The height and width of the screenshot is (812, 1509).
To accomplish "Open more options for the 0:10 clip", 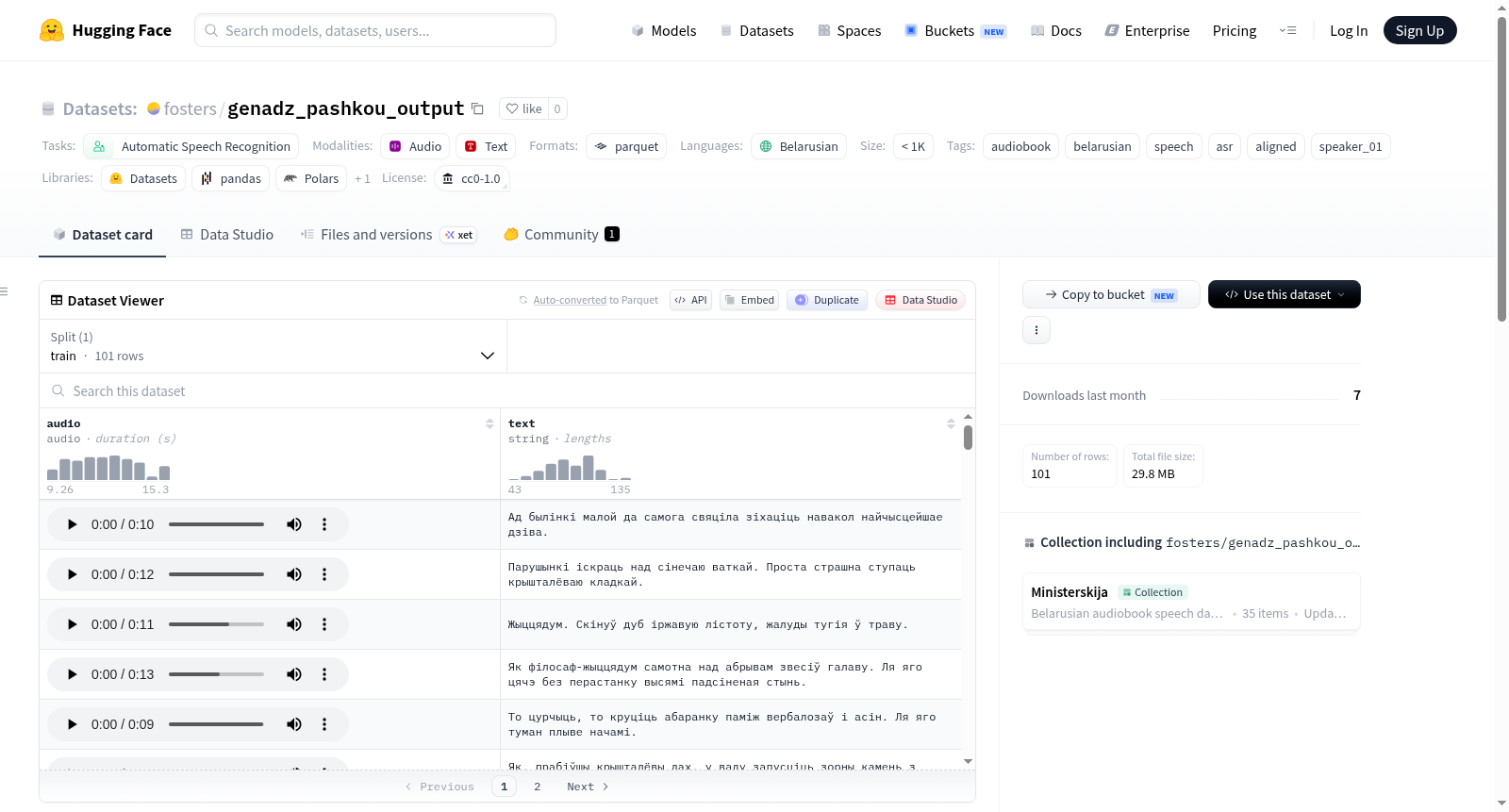I will point(324,524).
